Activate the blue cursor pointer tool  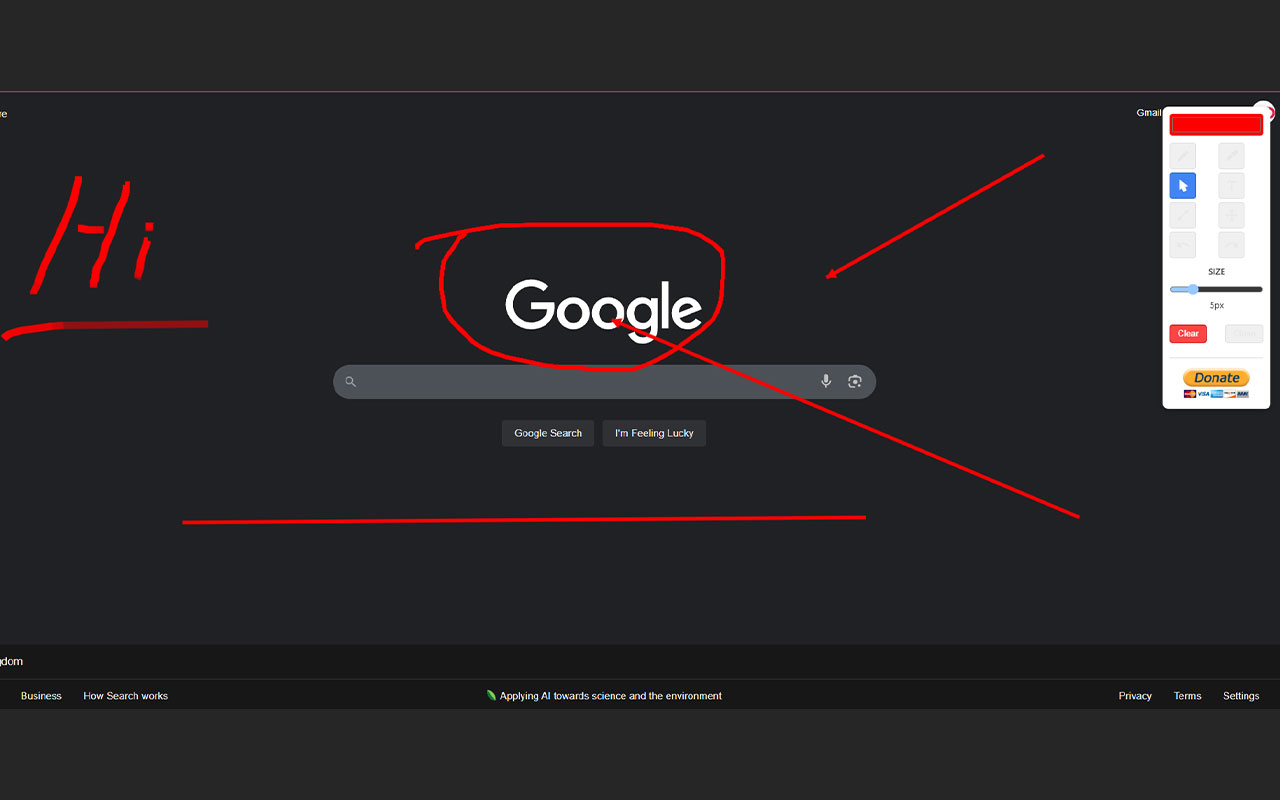point(1183,186)
